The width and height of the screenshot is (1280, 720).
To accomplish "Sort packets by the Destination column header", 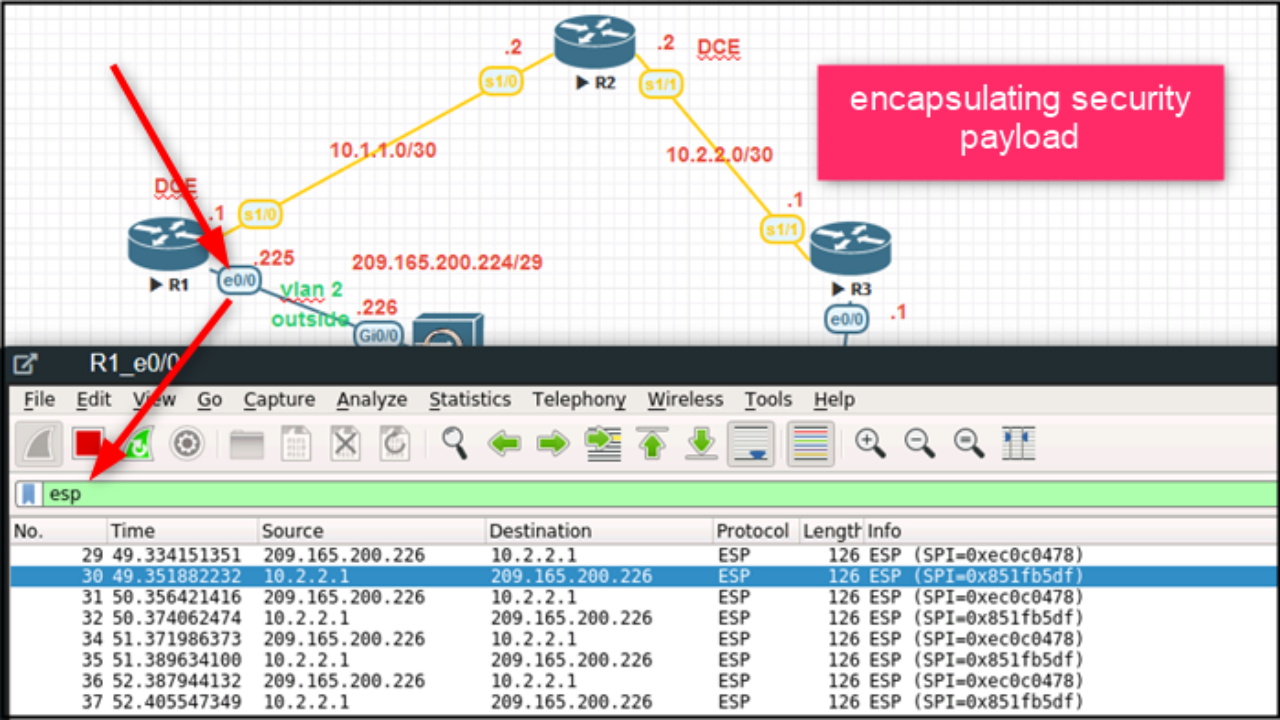I will [599, 531].
